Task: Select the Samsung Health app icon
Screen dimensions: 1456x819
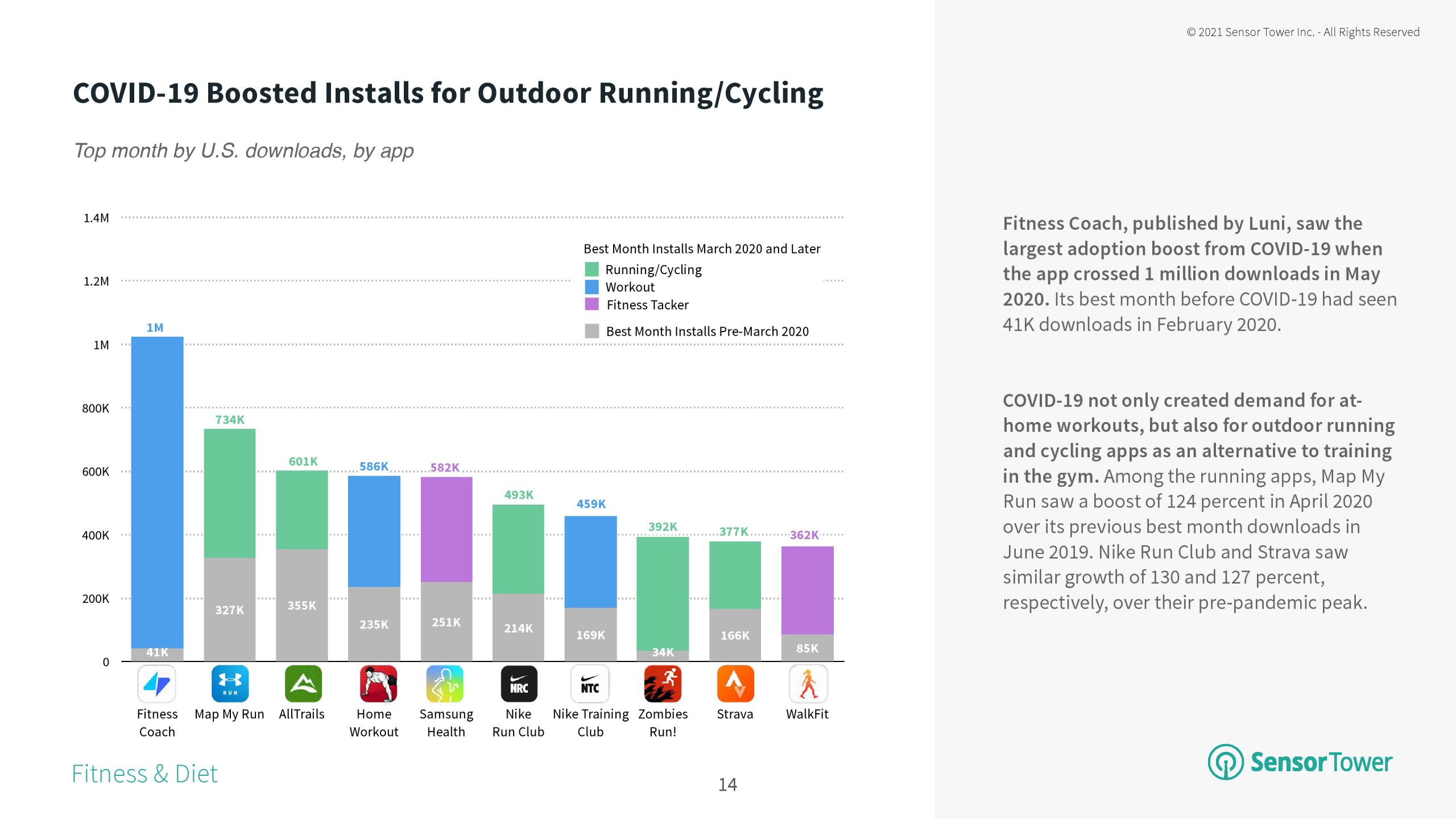Action: [x=445, y=684]
